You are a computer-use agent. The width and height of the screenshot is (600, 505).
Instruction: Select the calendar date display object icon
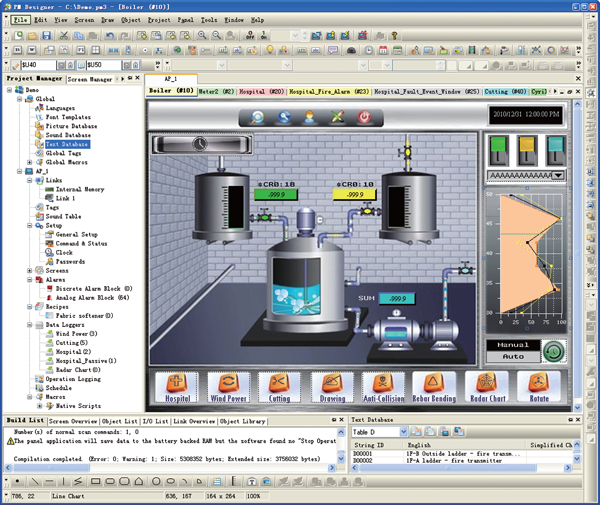383,50
